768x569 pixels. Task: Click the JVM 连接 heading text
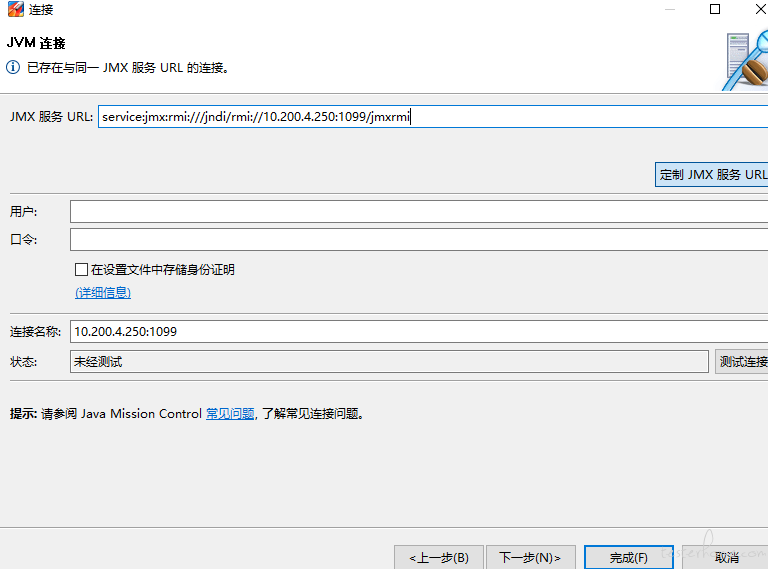[x=36, y=43]
